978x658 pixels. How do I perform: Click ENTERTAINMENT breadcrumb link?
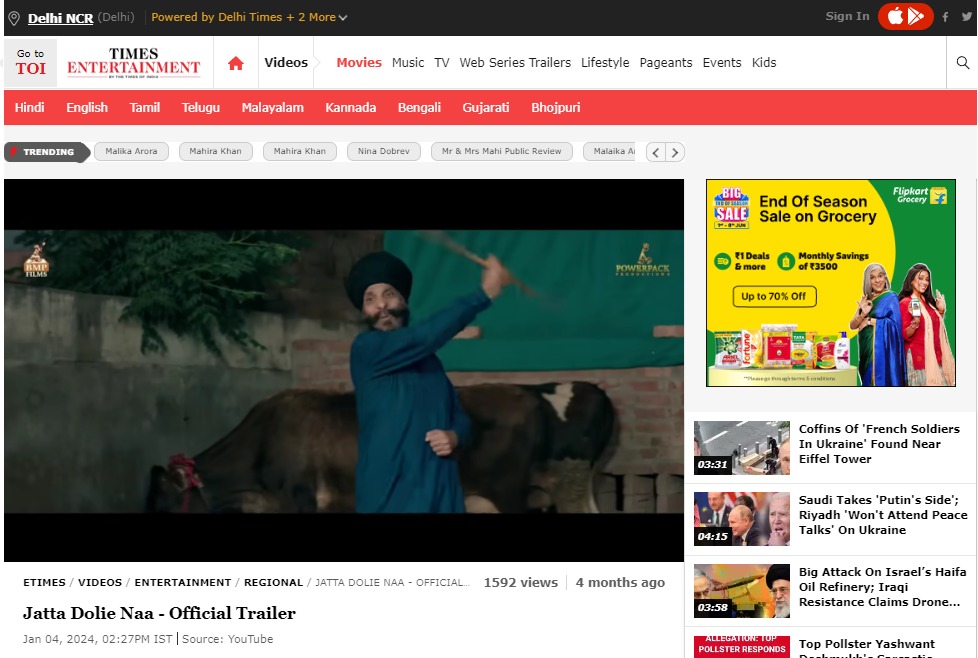coord(183,583)
